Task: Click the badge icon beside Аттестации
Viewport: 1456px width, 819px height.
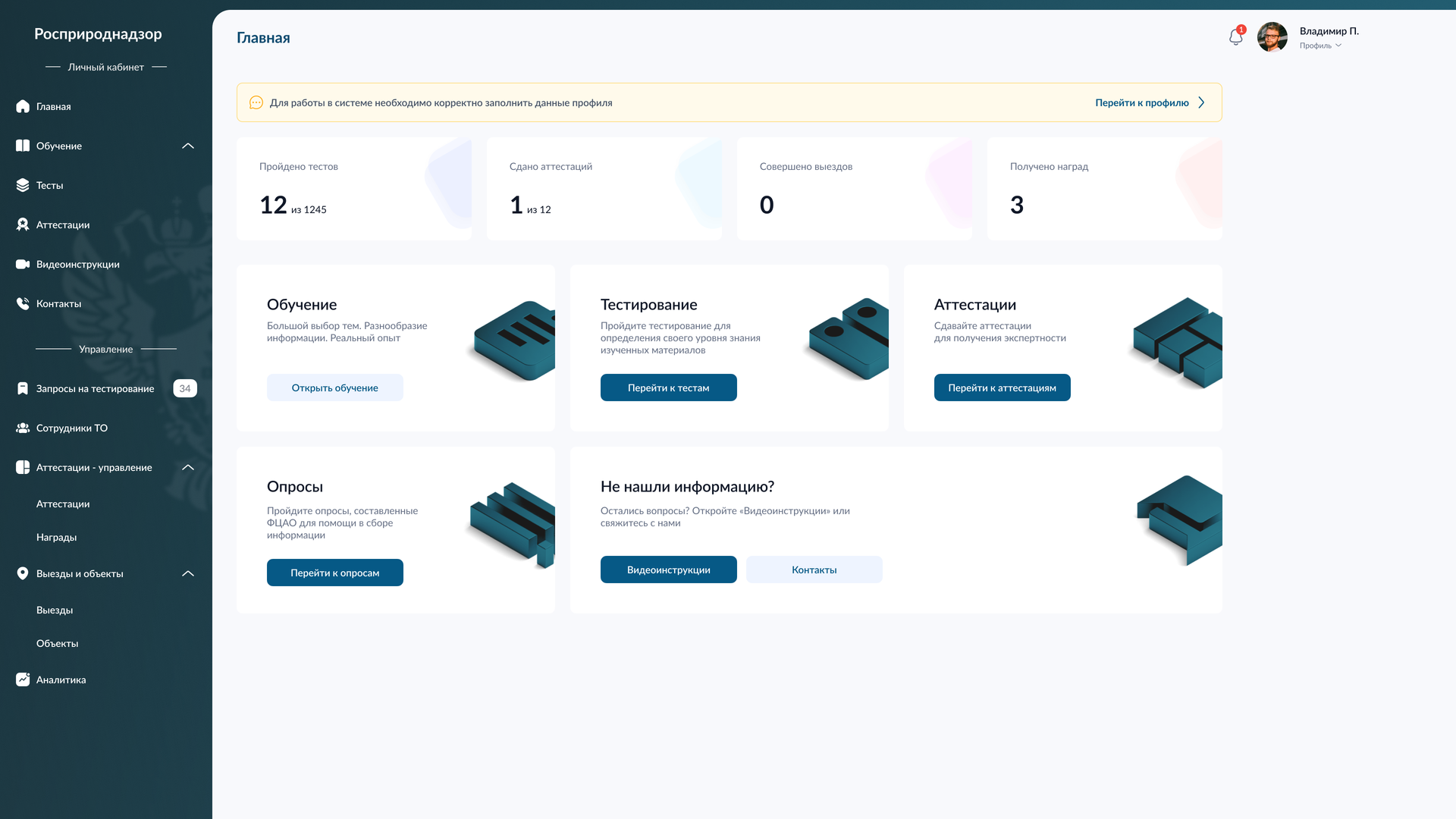Action: pyautogui.click(x=23, y=225)
